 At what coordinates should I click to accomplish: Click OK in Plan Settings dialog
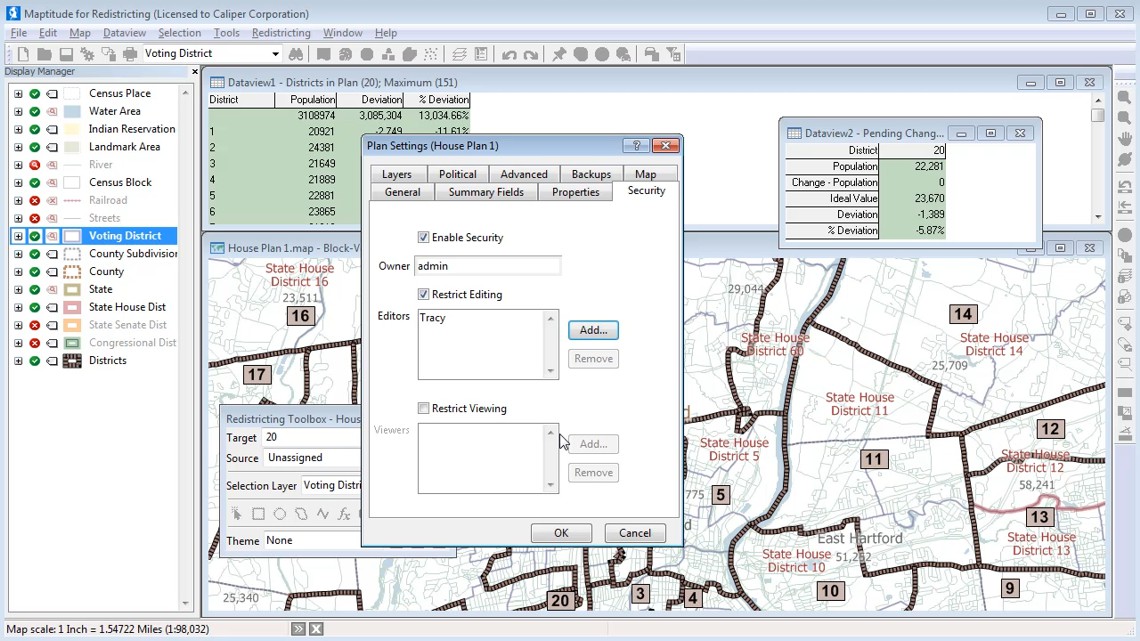pyautogui.click(x=561, y=533)
